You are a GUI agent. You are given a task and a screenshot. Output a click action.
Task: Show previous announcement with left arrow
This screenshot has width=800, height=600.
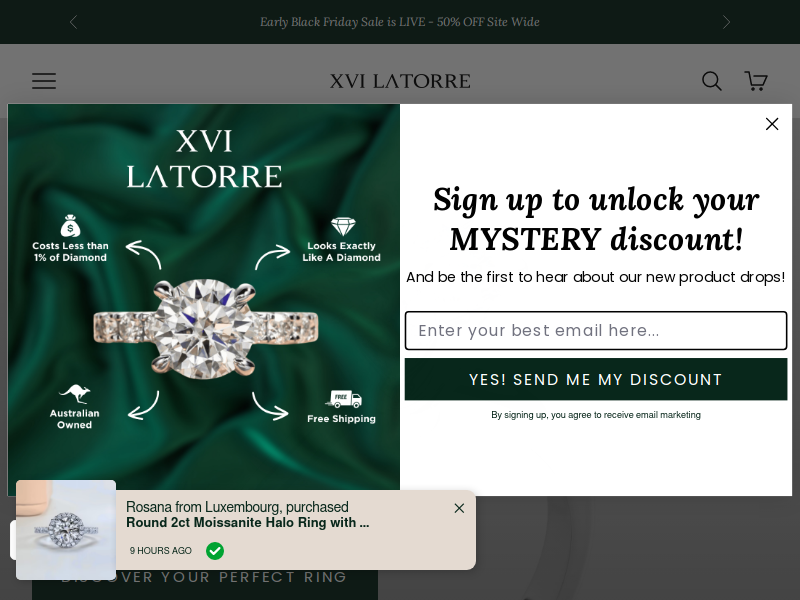point(73,22)
